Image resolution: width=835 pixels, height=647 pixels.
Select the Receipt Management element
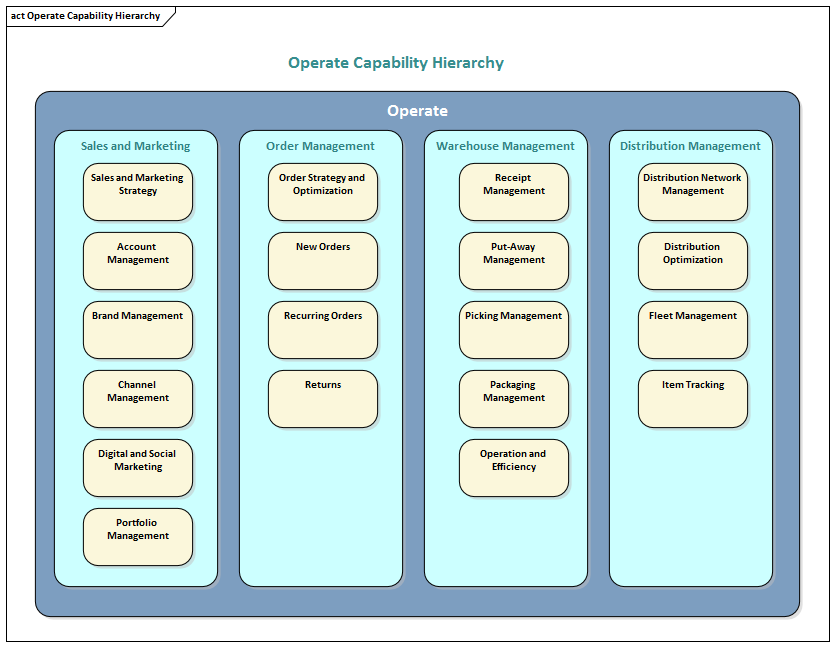pyautogui.click(x=514, y=192)
